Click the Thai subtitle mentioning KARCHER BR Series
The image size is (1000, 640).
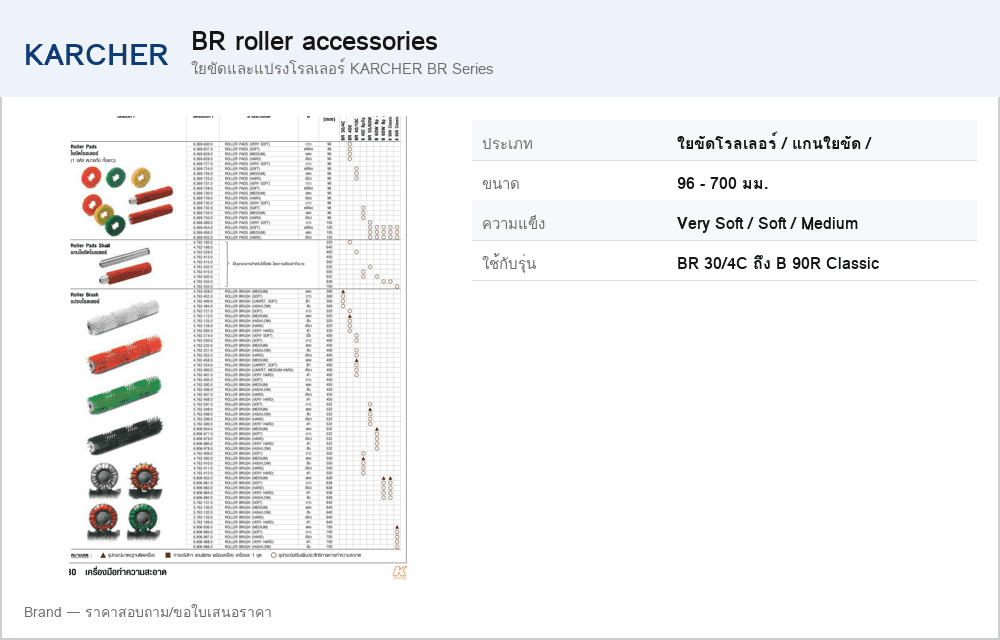342,69
